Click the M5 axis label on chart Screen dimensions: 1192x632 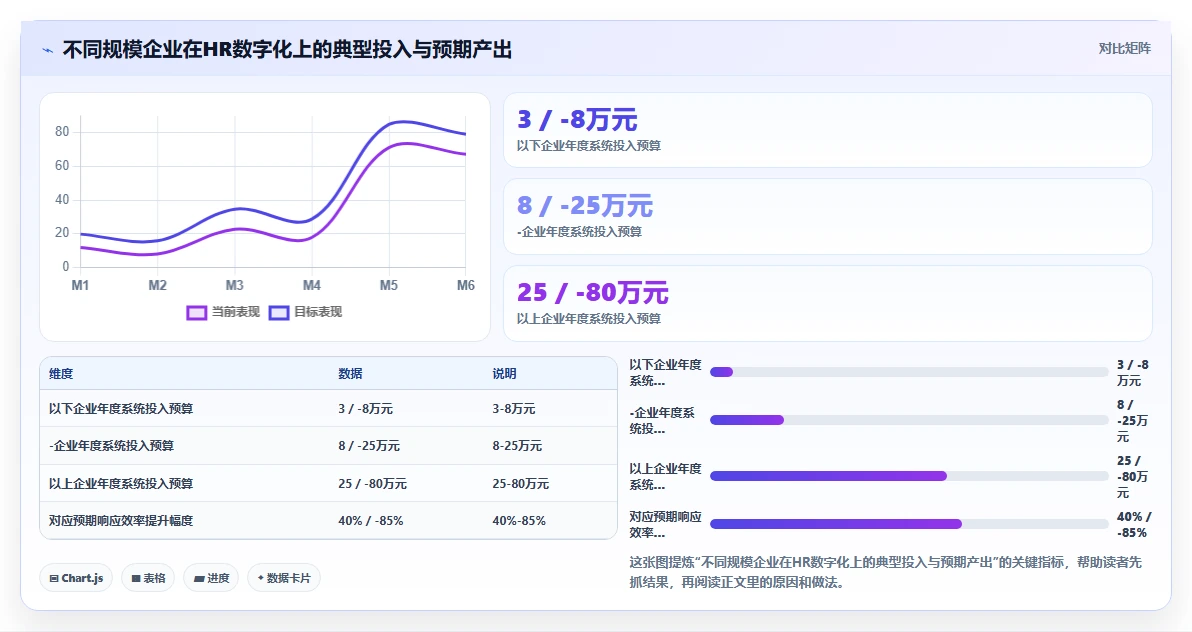pos(388,285)
